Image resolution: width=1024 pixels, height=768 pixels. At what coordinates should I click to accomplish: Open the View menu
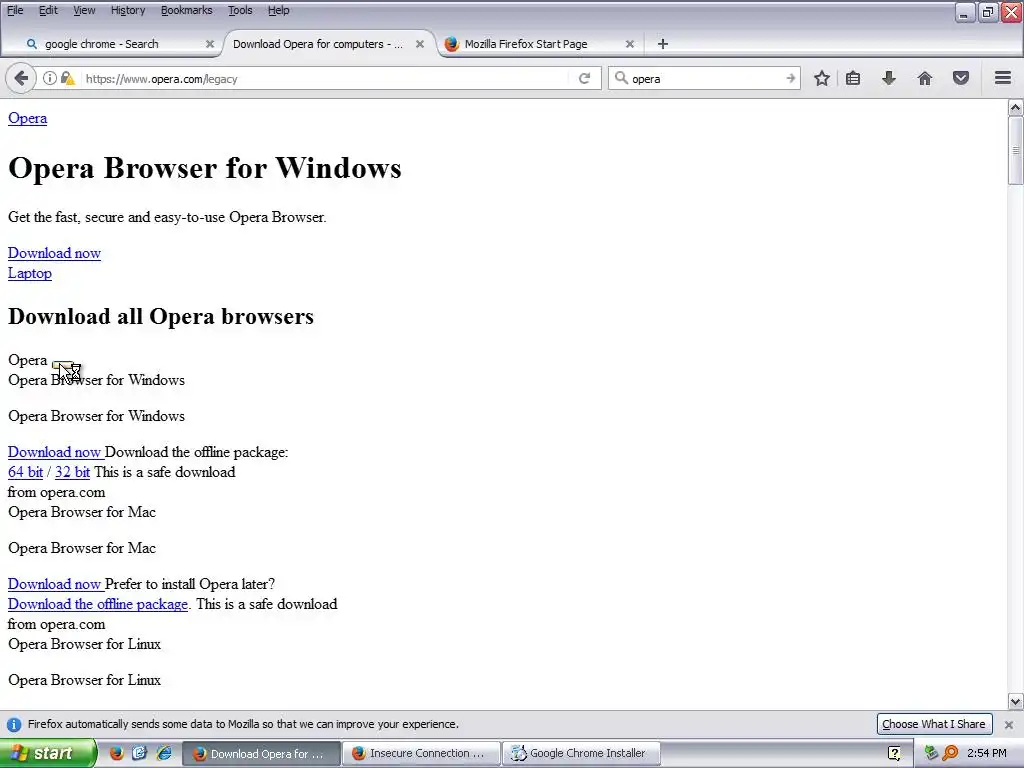(84, 10)
